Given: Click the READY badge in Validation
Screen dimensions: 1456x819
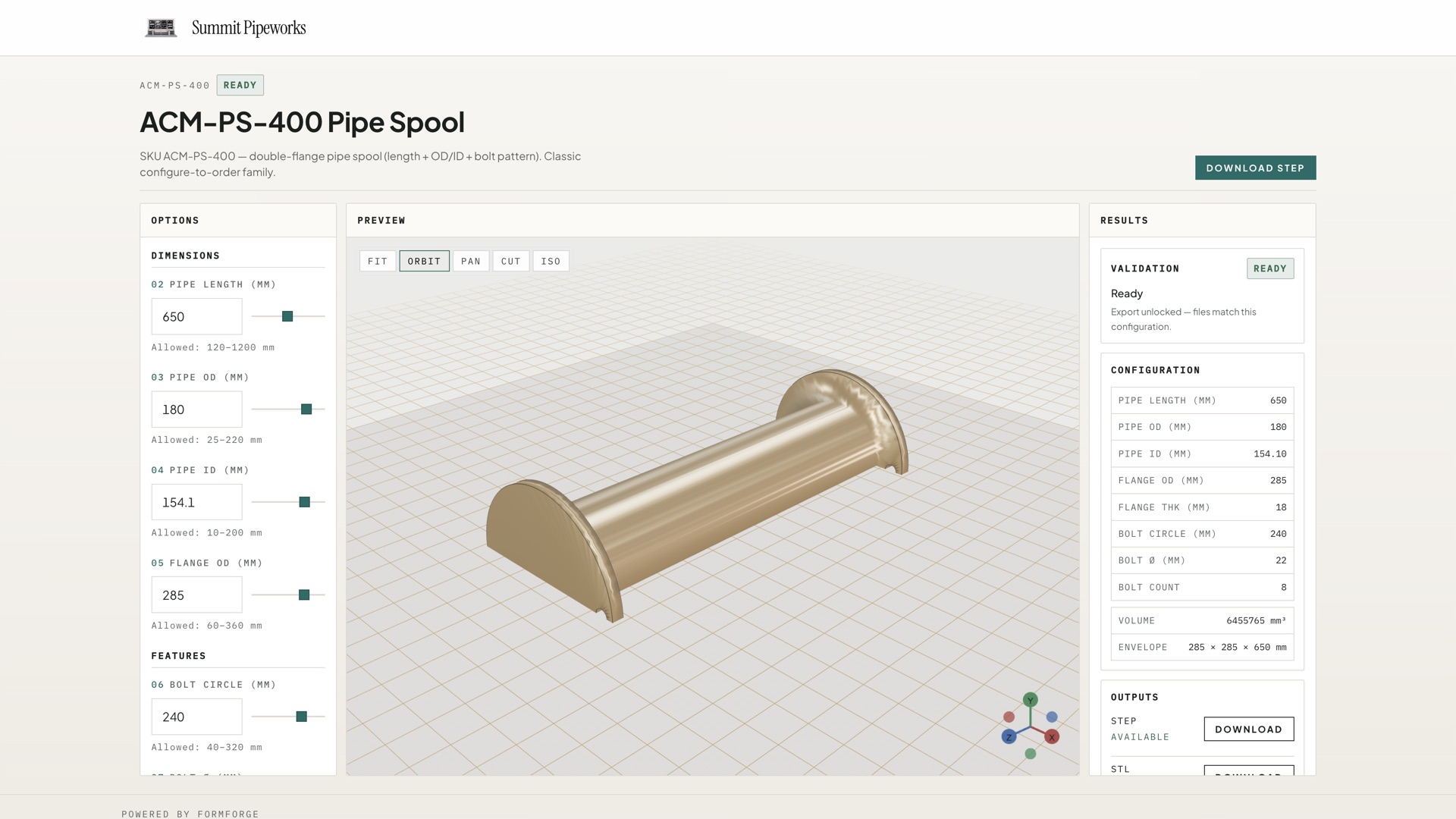Looking at the screenshot, I should [x=1270, y=268].
